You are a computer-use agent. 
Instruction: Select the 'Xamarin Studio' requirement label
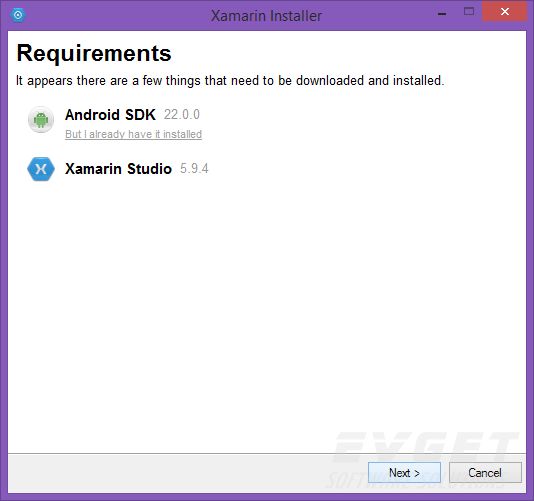click(118, 169)
